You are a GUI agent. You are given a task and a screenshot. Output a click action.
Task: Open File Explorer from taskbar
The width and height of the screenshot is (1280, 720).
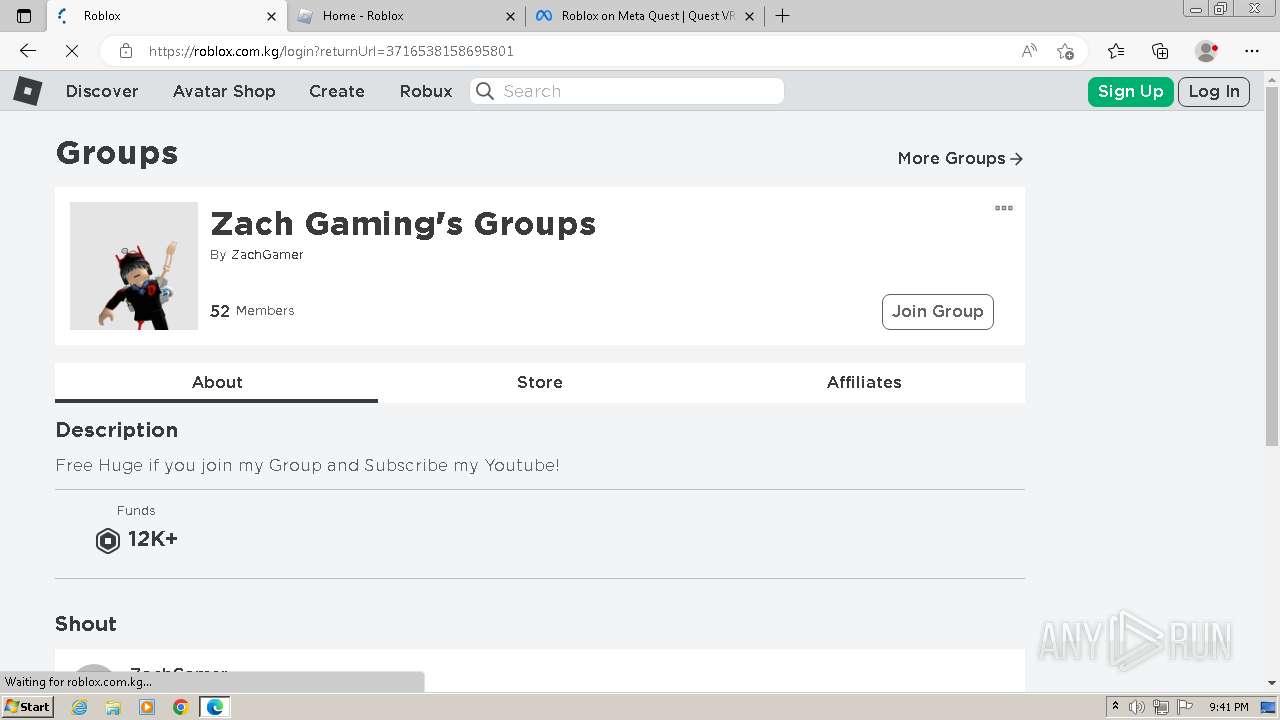[x=113, y=707]
